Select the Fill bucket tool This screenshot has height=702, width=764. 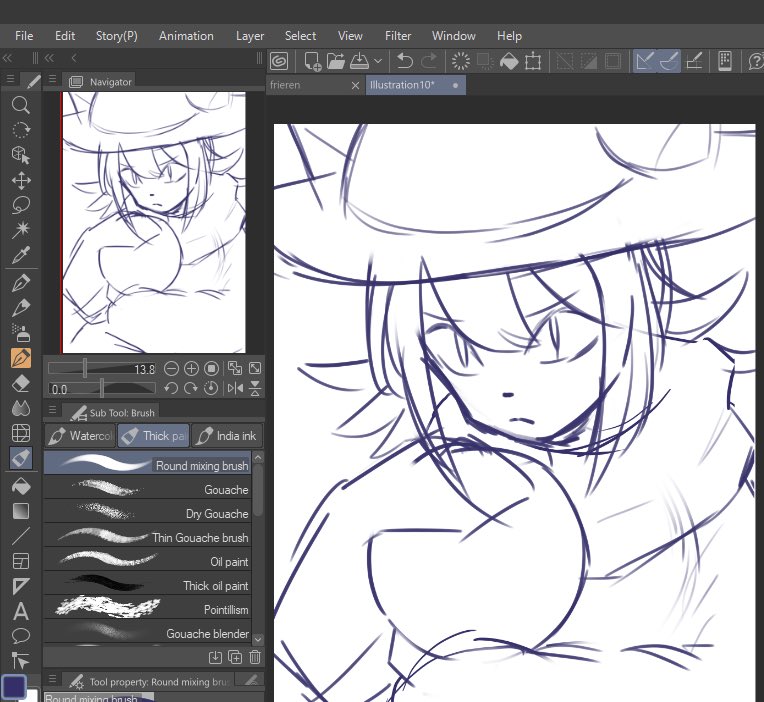[20, 486]
